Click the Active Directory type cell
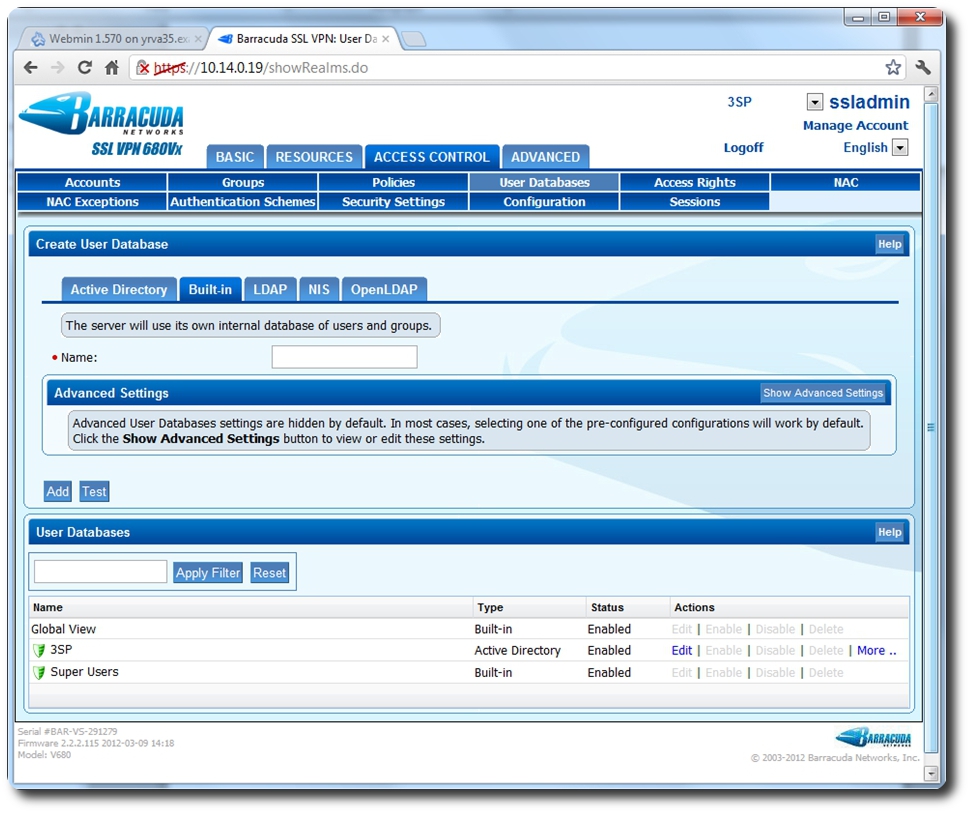The image size is (970, 813). point(517,650)
